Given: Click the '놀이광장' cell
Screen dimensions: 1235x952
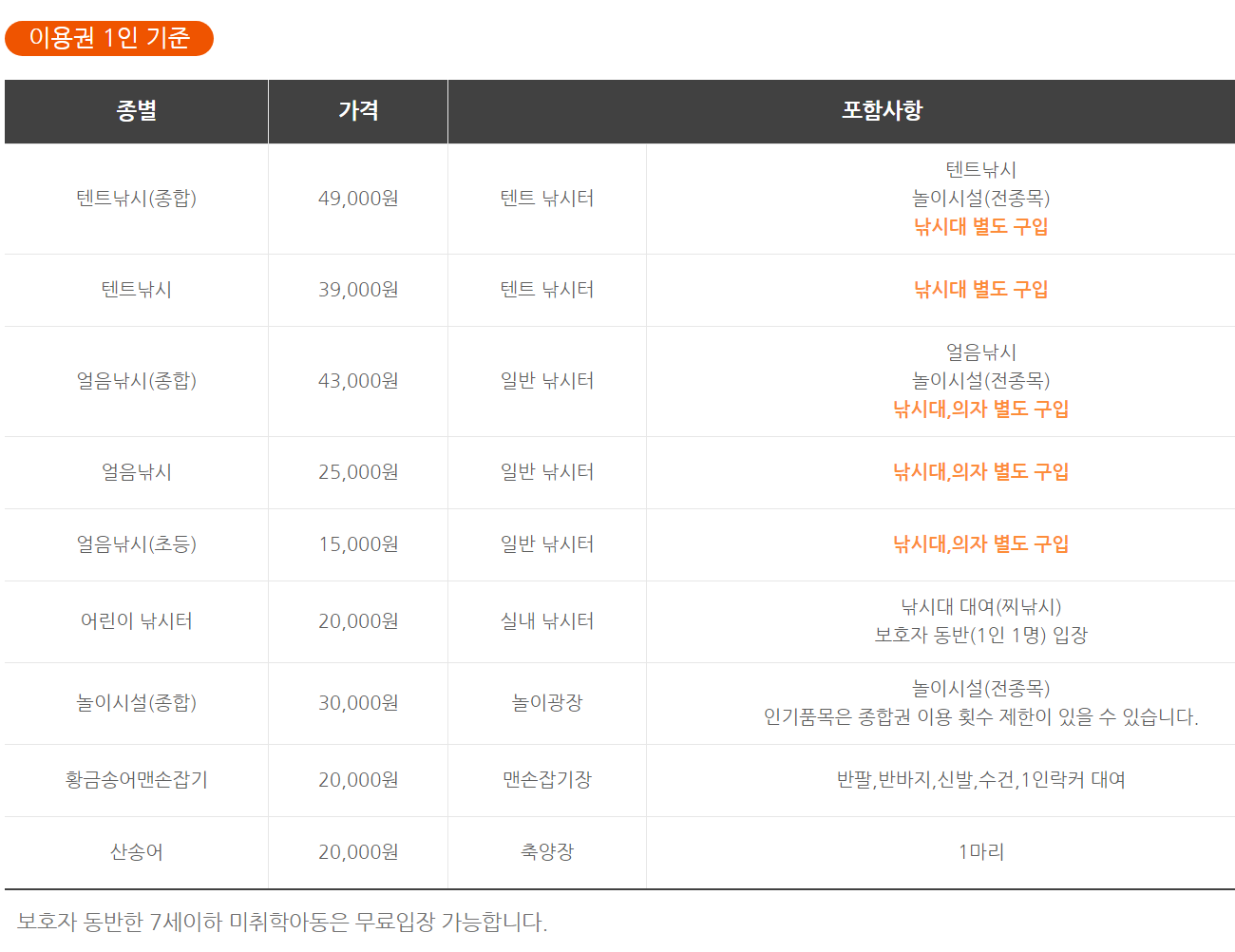Looking at the screenshot, I should 547,703.
